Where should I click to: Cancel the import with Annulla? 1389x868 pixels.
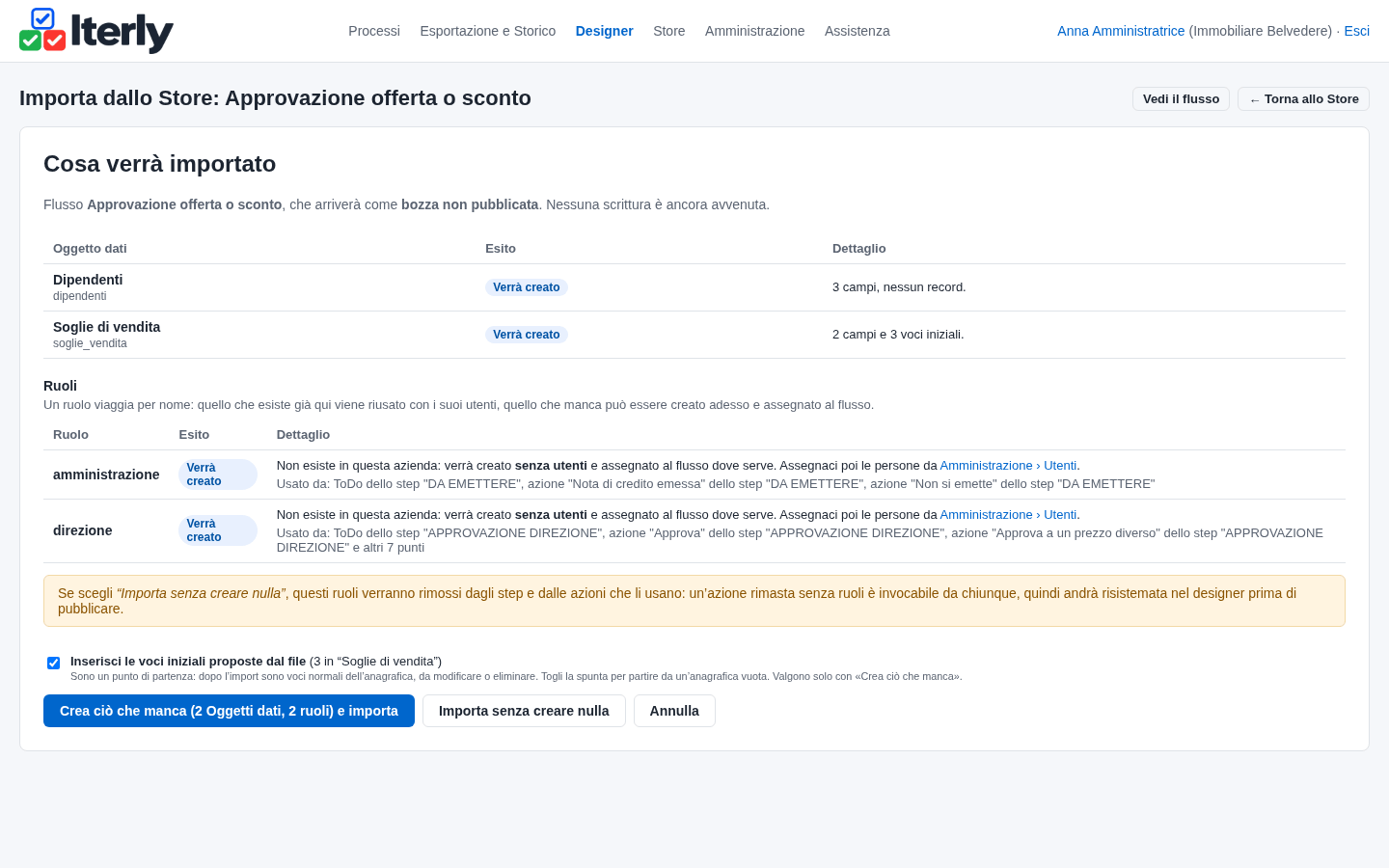674,711
